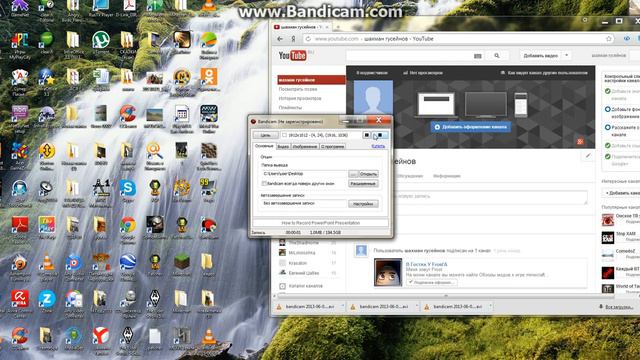The image size is (640, 360).
Task: Go back using the browser back arrow
Action: click(x=280, y=39)
